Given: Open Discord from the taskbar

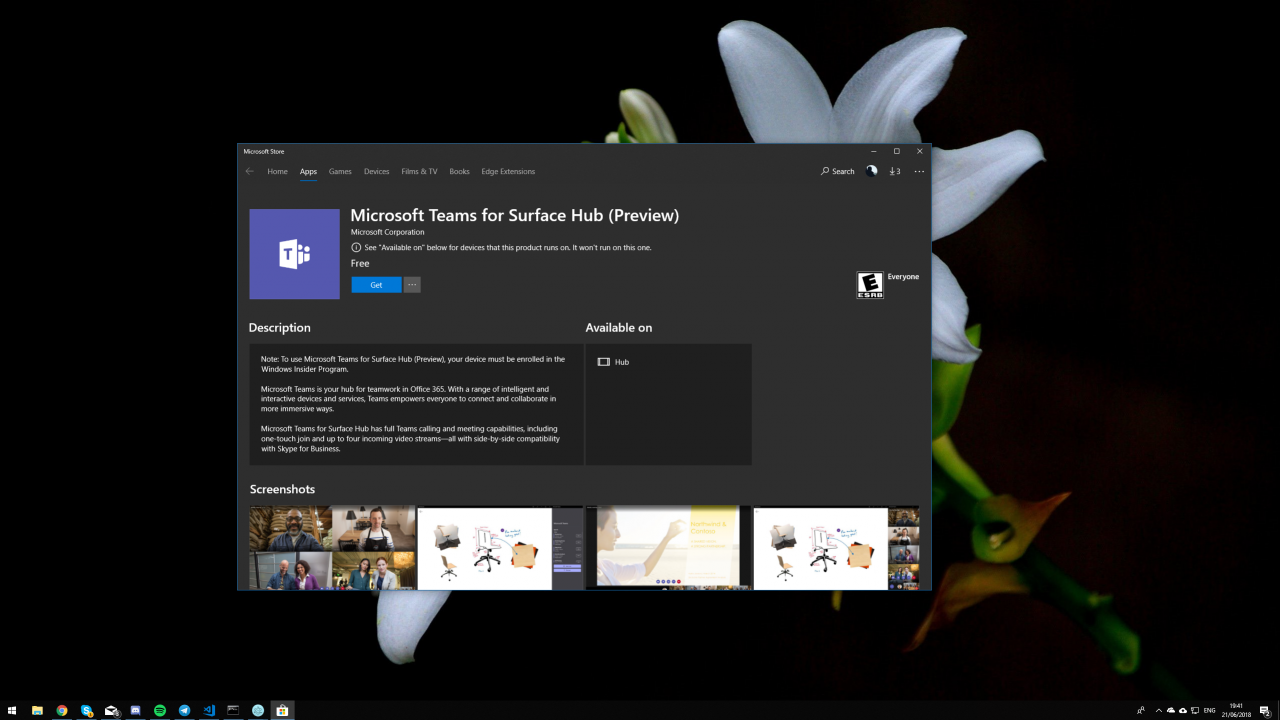Looking at the screenshot, I should pos(136,710).
